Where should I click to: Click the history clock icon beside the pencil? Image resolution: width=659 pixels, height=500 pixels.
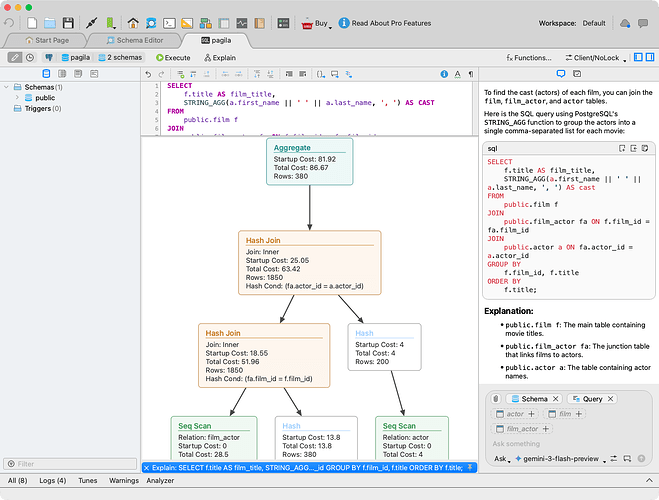pyautogui.click(x=30, y=58)
